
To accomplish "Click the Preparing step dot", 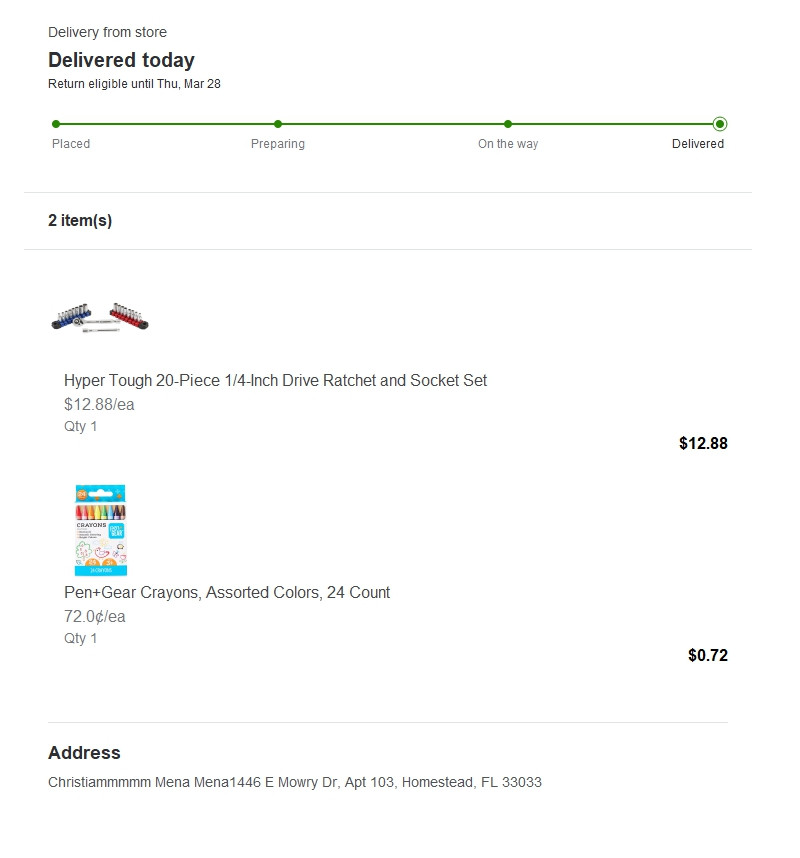I will (x=278, y=124).
